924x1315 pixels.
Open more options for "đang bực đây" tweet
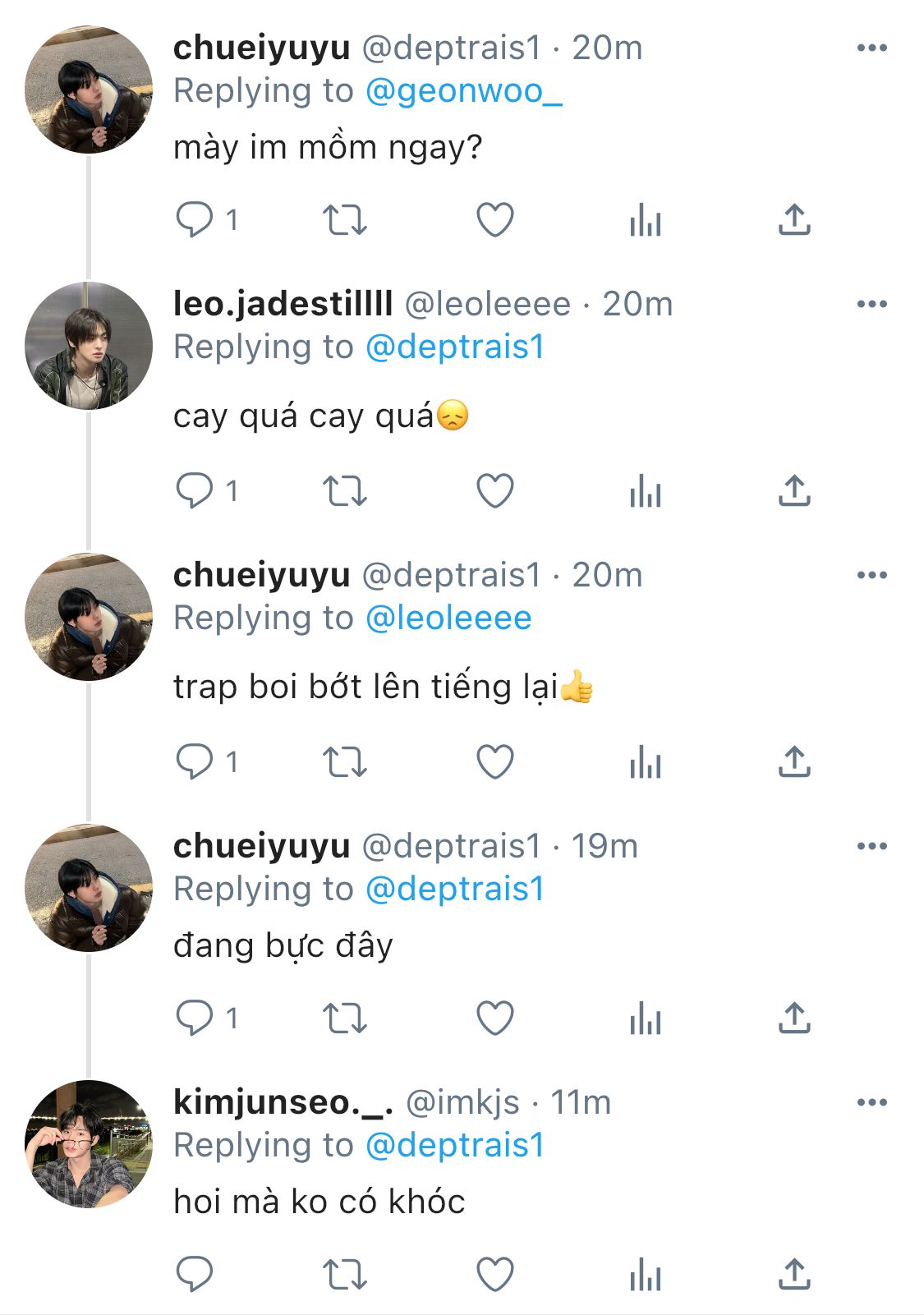[x=871, y=846]
